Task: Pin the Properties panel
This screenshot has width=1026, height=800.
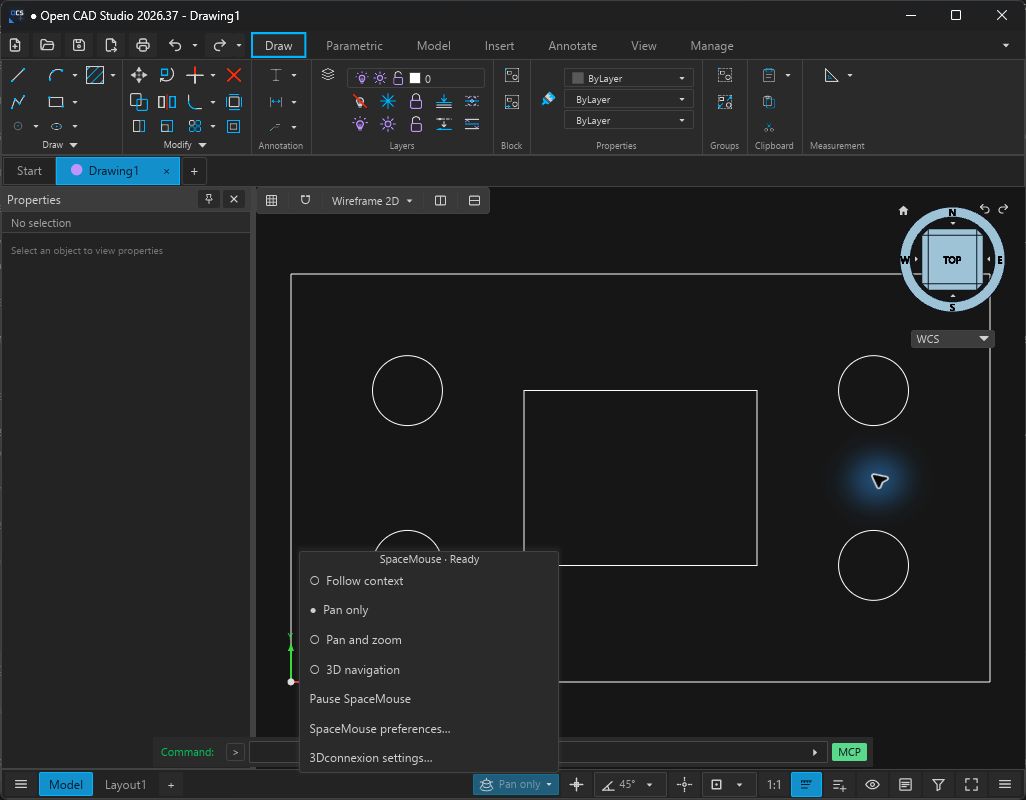Action: pyautogui.click(x=209, y=200)
